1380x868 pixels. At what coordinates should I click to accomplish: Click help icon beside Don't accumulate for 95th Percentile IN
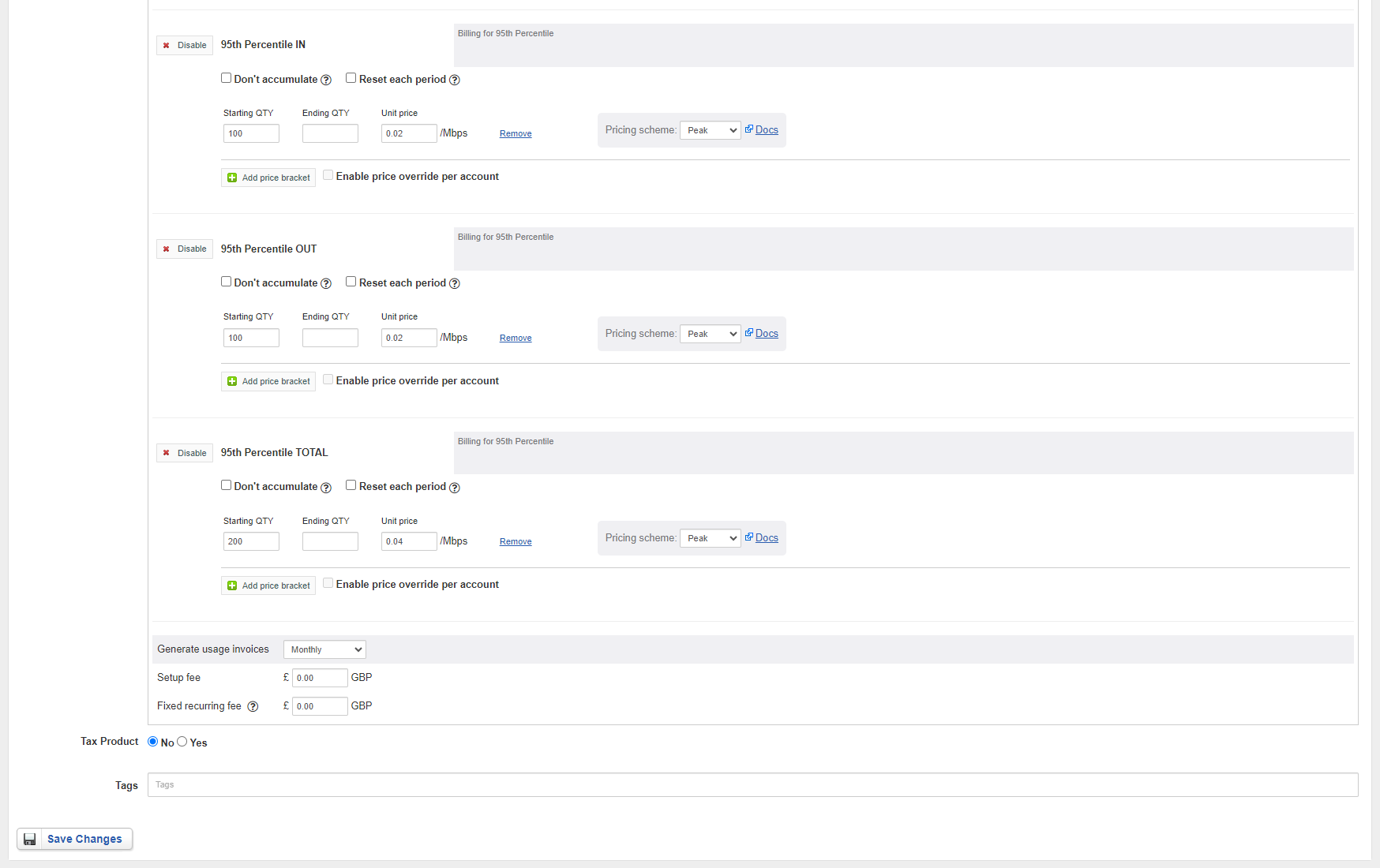coord(326,80)
